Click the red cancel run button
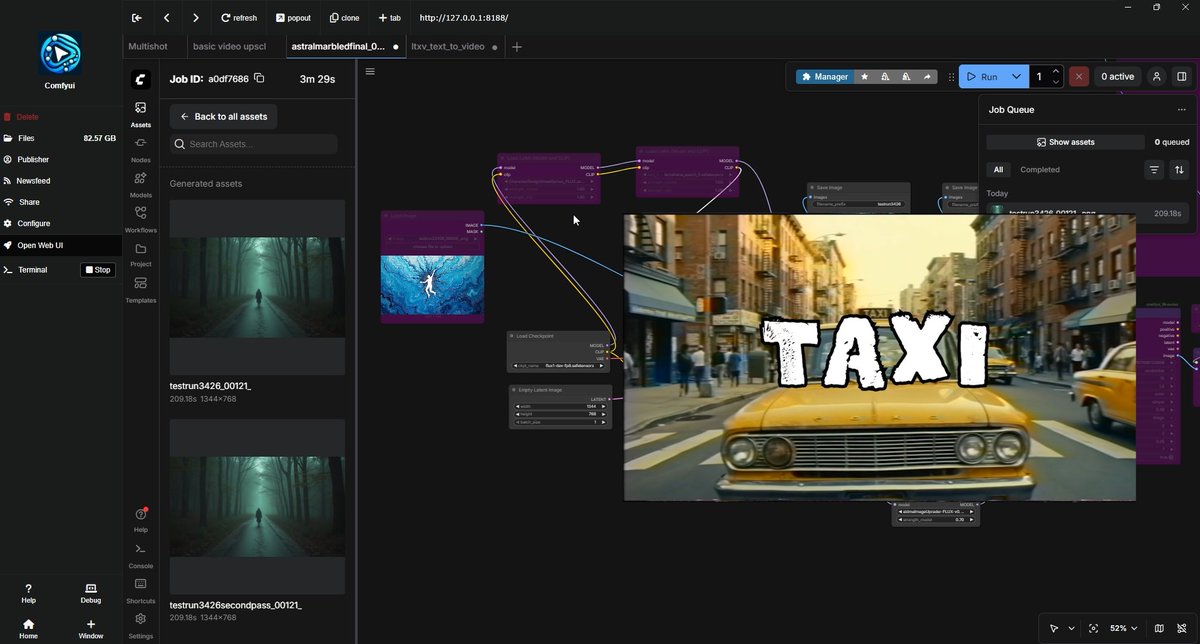Image resolution: width=1200 pixels, height=644 pixels. 1079,76
